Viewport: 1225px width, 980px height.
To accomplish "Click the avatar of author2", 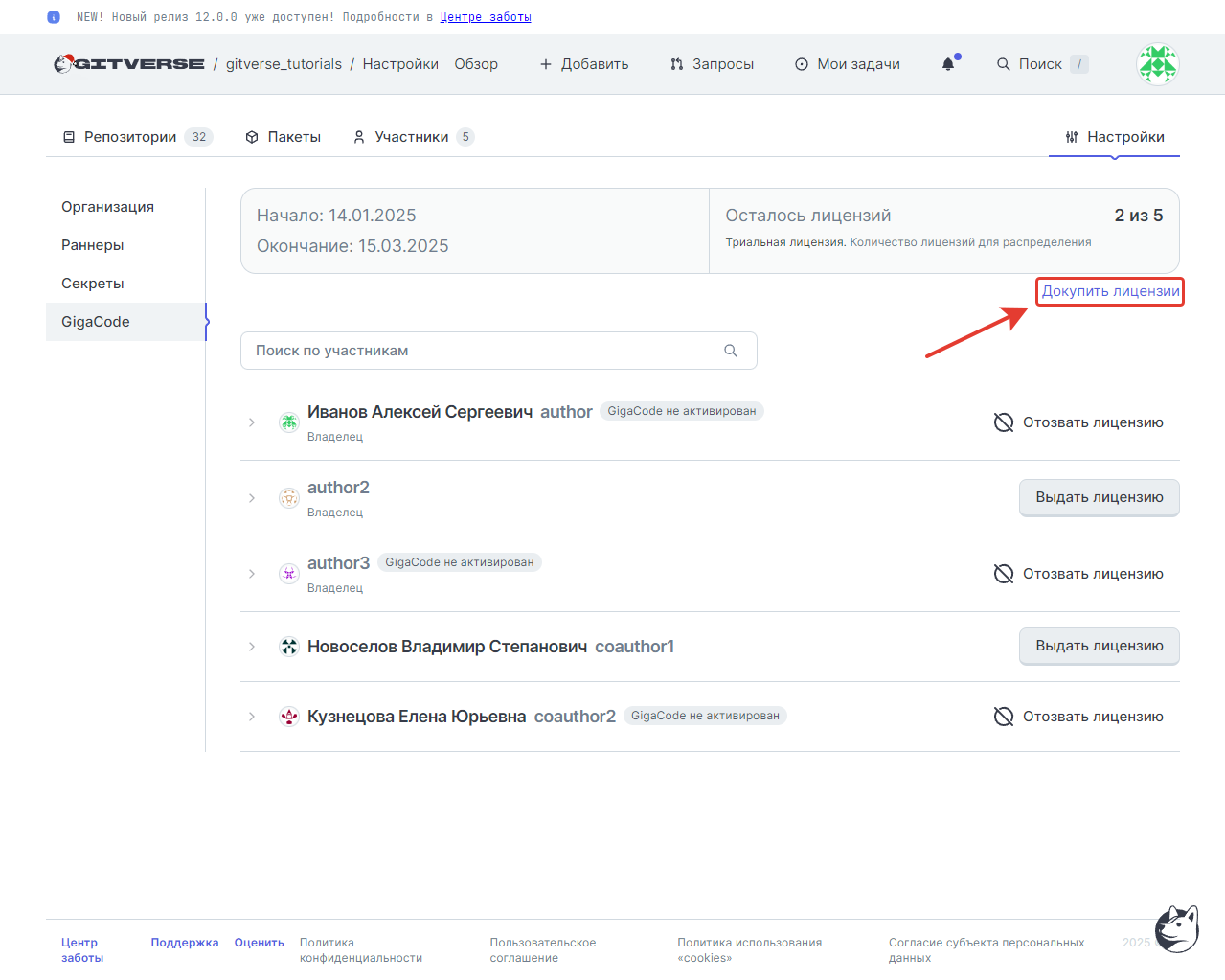I will pos(288,498).
